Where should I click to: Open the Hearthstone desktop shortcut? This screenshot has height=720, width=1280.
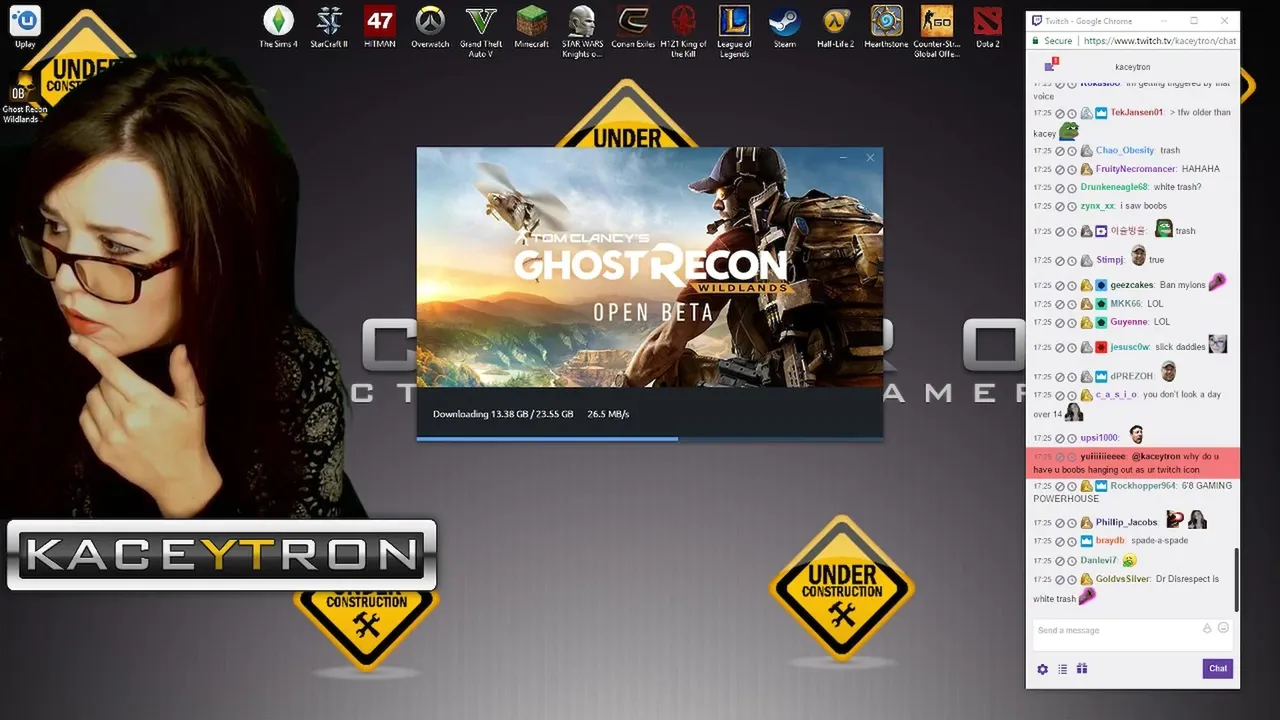point(886,27)
